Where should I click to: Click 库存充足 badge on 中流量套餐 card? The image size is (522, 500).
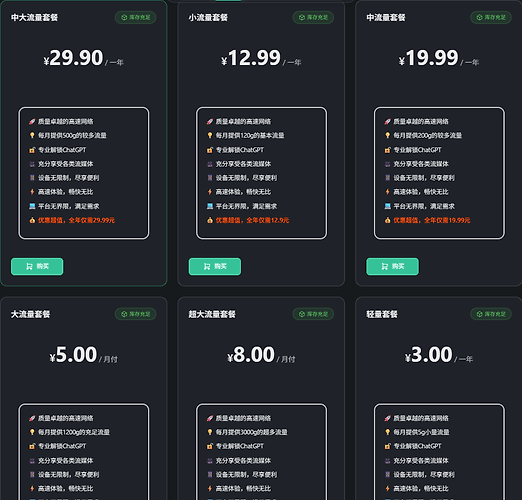(x=491, y=17)
